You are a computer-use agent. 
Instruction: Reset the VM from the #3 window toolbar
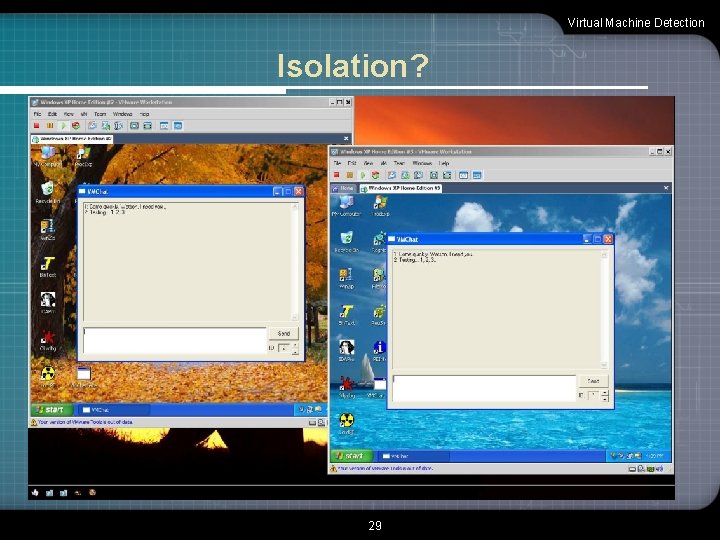pyautogui.click(x=376, y=175)
